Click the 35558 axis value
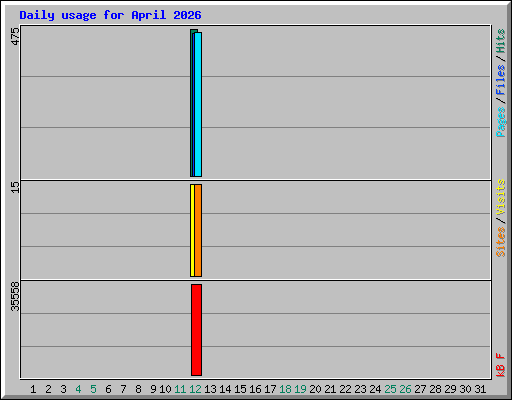This screenshot has width=512, height=400. pos(15,296)
